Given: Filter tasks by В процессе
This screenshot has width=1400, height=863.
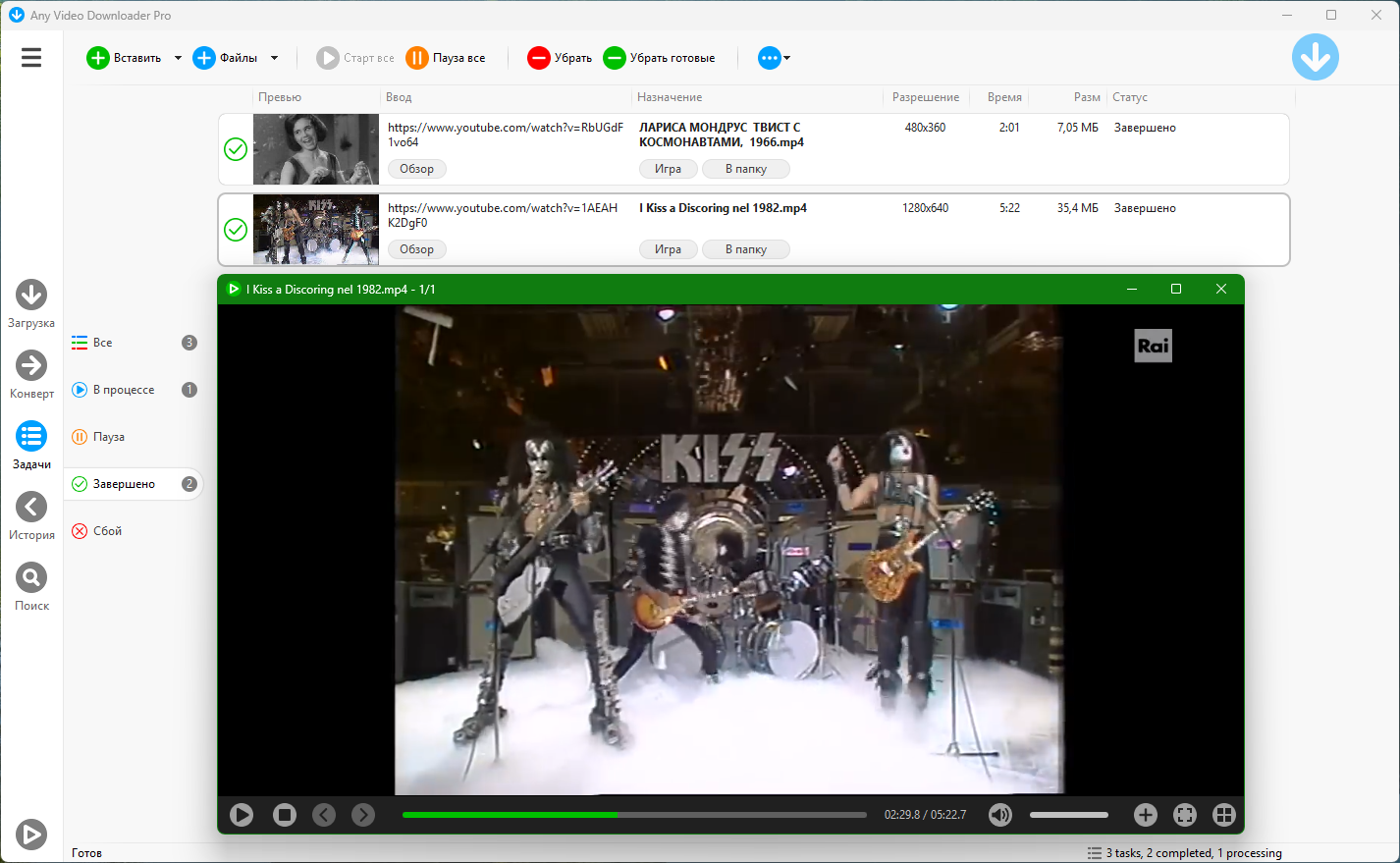Looking at the screenshot, I should pos(134,390).
